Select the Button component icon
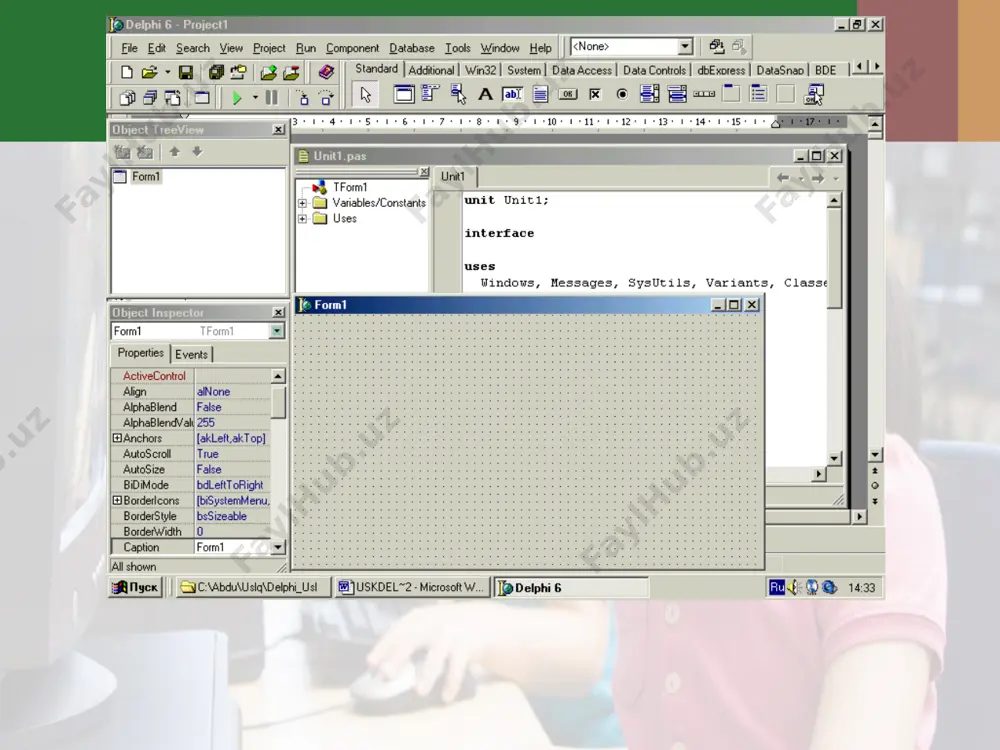The width and height of the screenshot is (1000, 750). [568, 94]
